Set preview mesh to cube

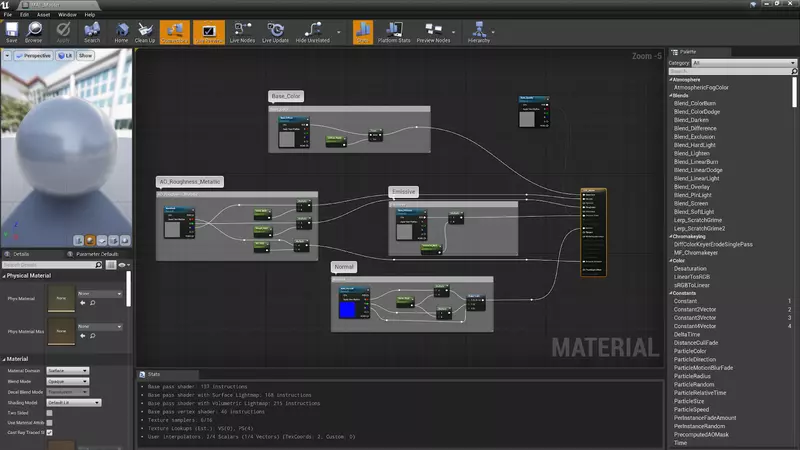pos(113,240)
